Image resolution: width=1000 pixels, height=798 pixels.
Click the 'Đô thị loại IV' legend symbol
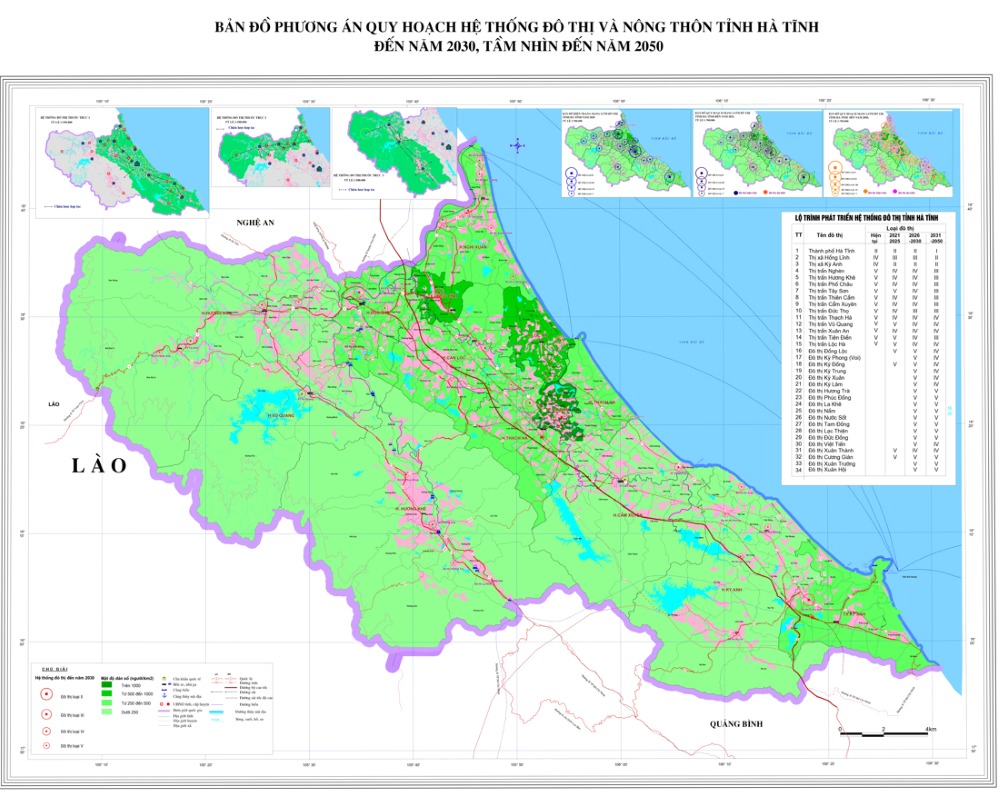tap(47, 732)
